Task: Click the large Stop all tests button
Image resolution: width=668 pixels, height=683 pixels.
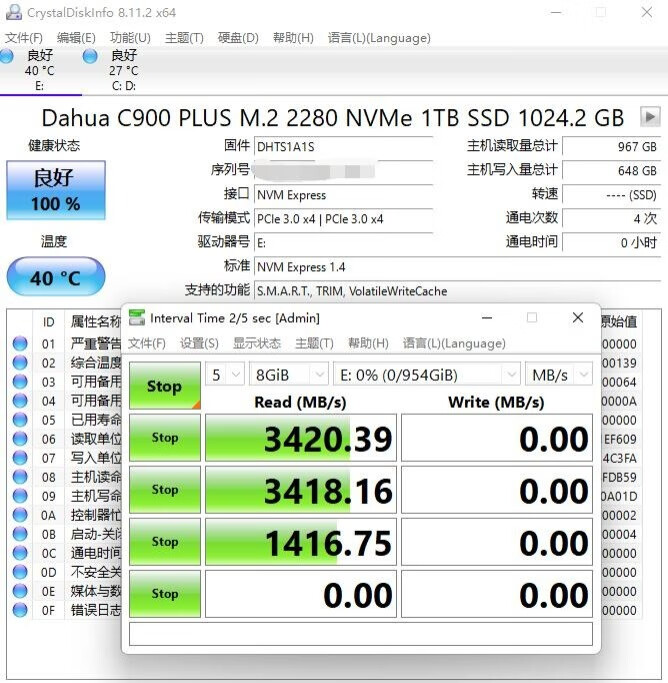Action: coord(165,385)
